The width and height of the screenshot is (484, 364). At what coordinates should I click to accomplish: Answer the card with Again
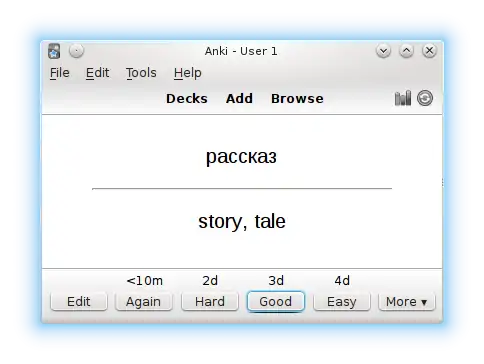tap(143, 302)
